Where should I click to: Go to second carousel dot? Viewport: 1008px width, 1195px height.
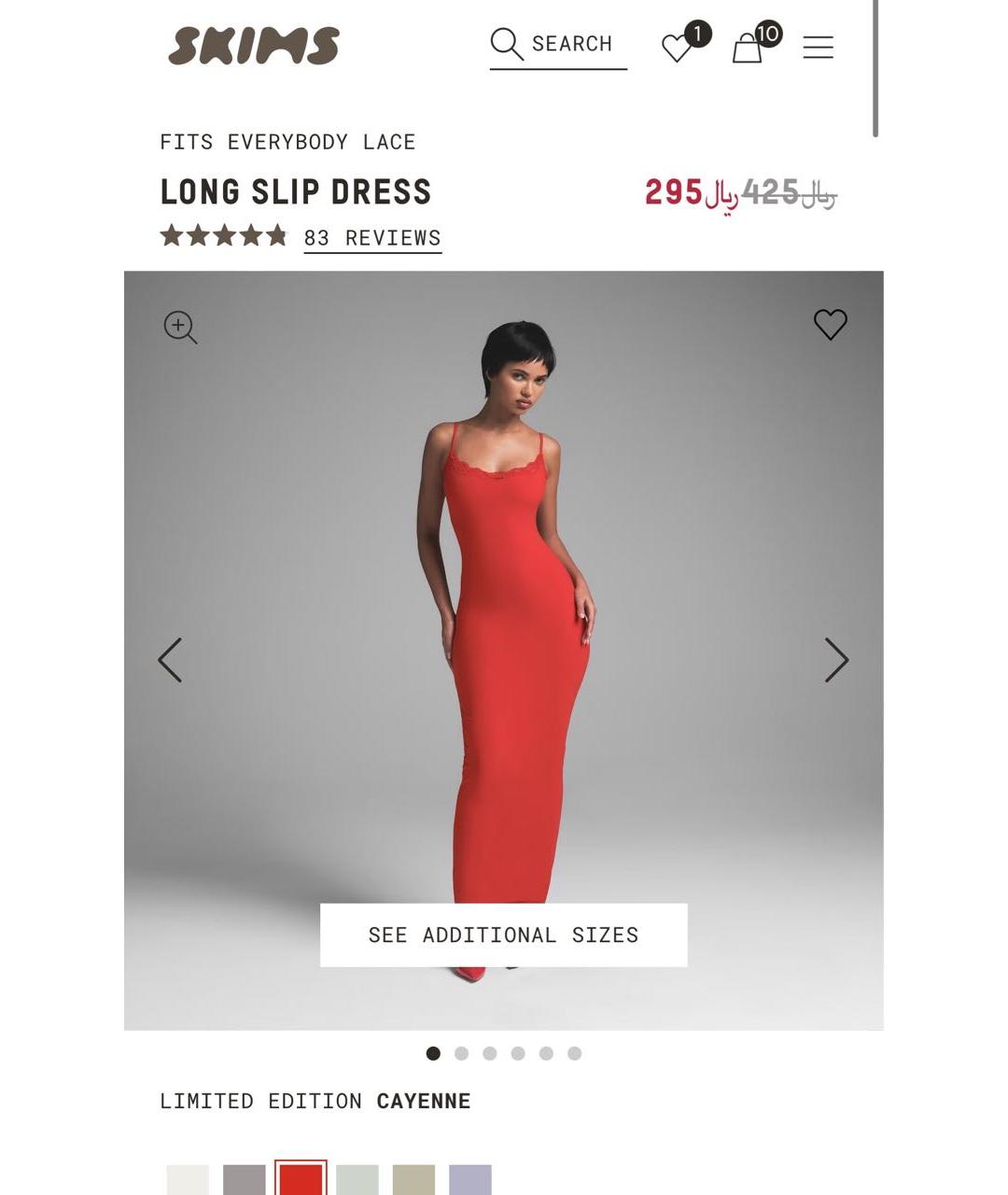tap(461, 1053)
